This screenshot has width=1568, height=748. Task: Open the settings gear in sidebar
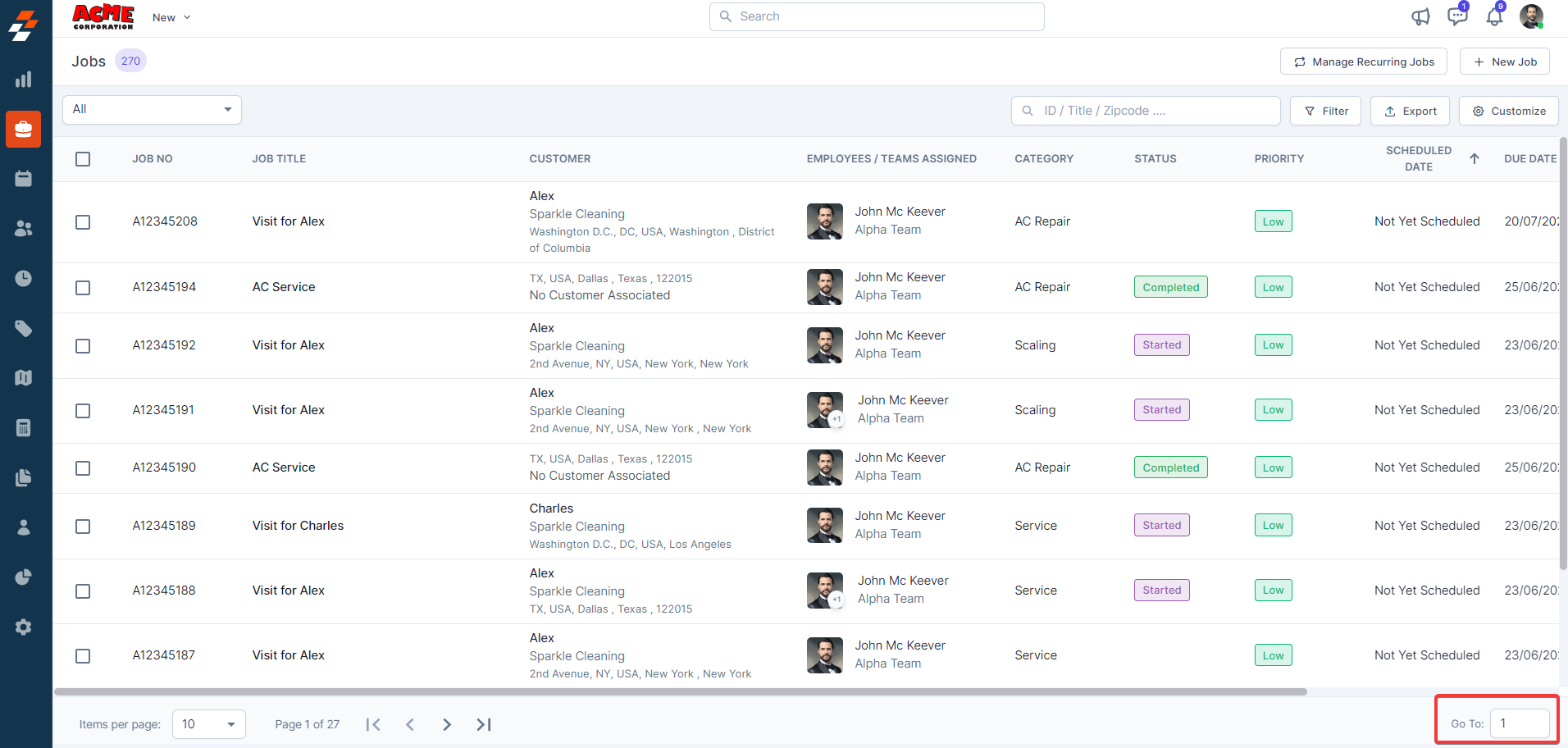tap(24, 627)
